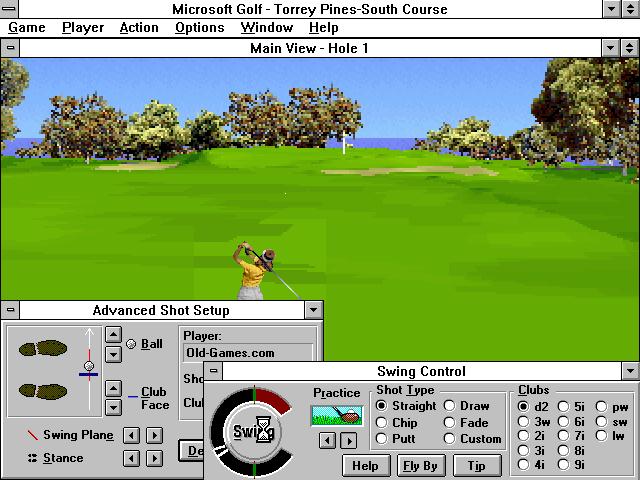The height and width of the screenshot is (480, 640).
Task: Click the Swing Plane left arrow
Action: click(x=131, y=435)
